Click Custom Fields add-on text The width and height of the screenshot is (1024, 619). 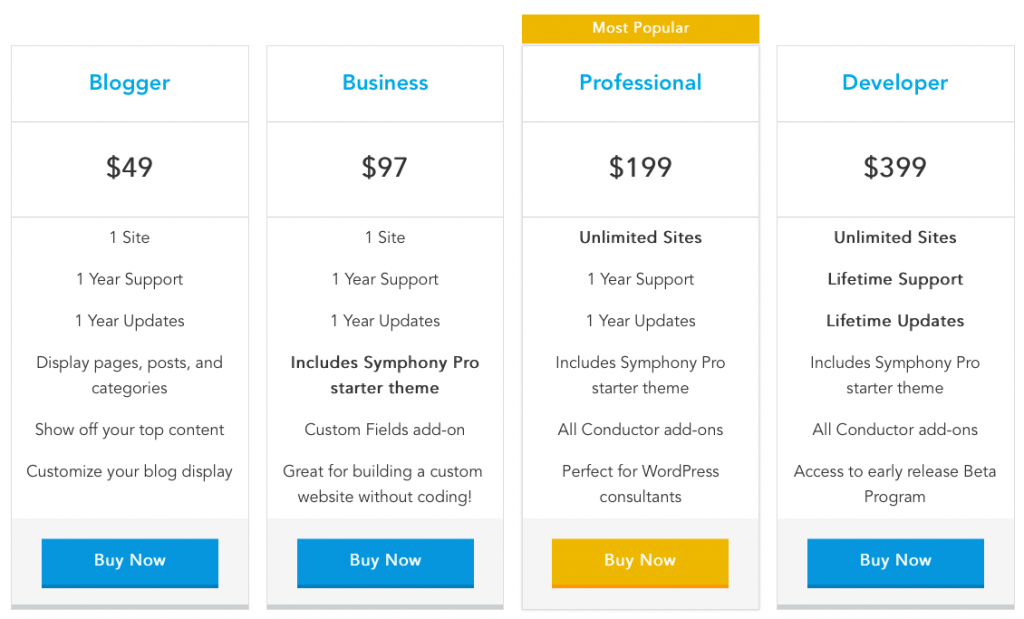(385, 430)
